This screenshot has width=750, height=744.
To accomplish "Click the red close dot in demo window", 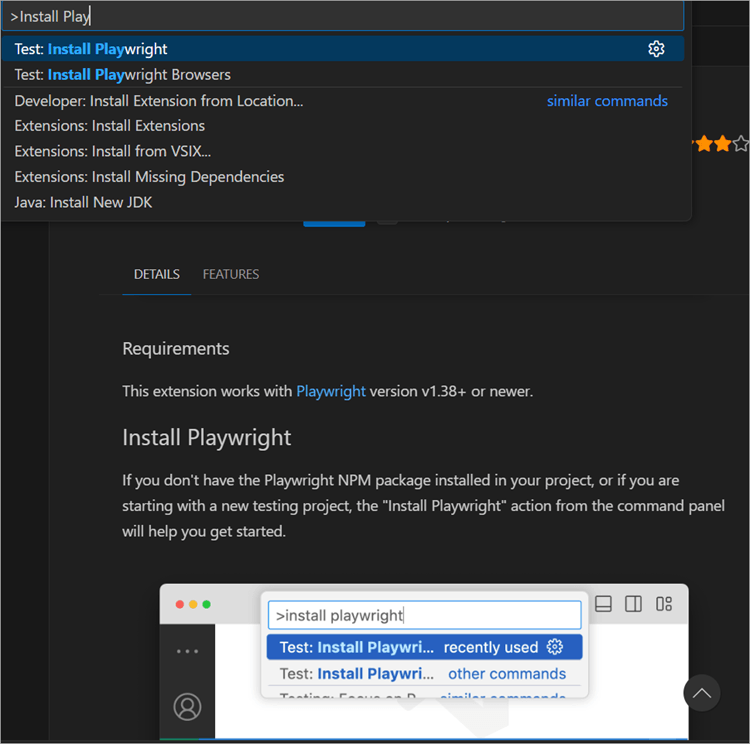I will [x=180, y=604].
